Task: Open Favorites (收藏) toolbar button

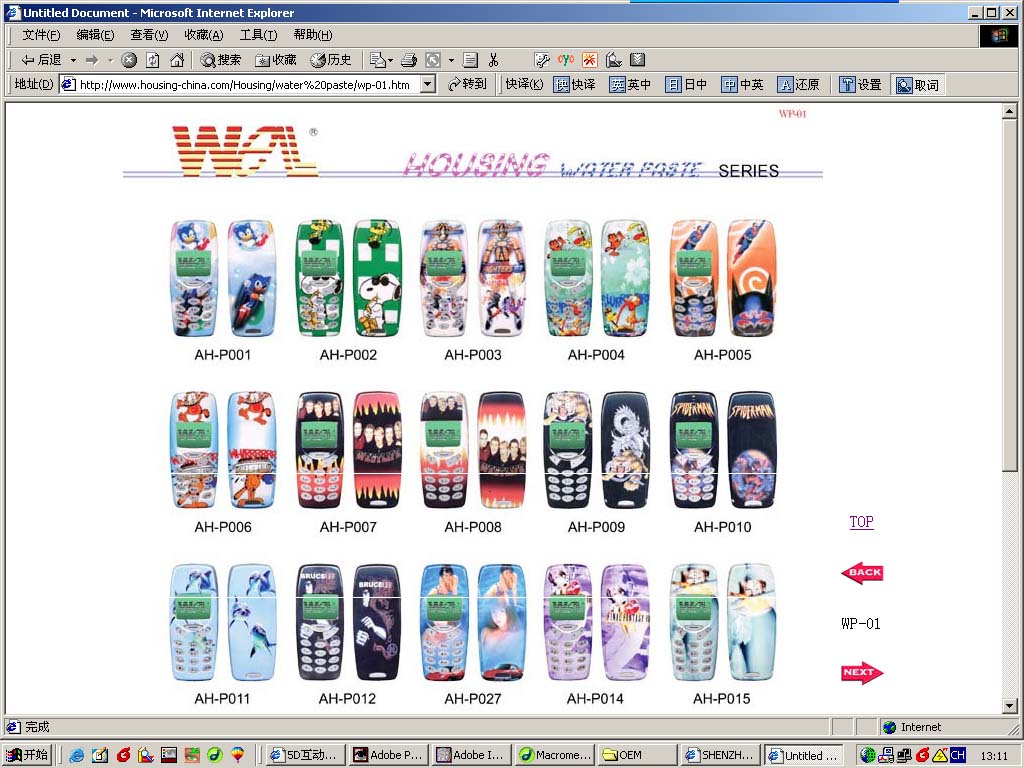Action: point(276,60)
